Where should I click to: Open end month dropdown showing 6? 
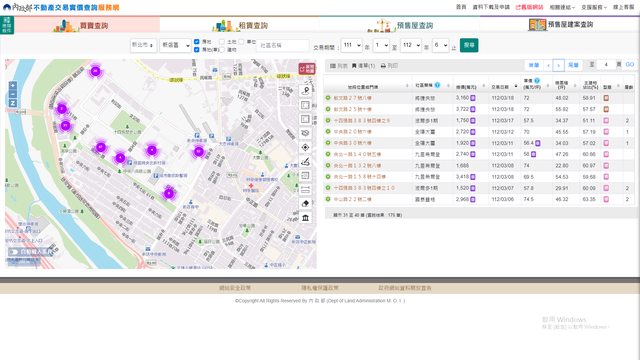440,45
